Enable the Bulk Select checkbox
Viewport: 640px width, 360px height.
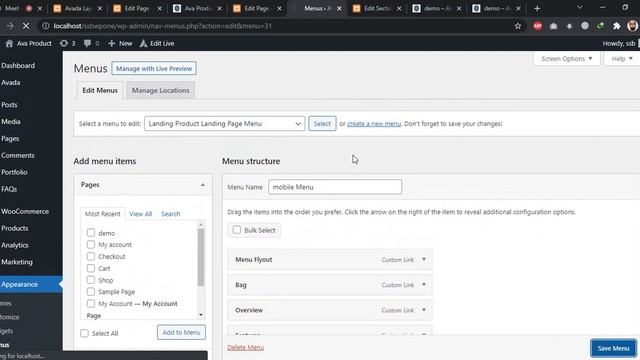coord(237,230)
